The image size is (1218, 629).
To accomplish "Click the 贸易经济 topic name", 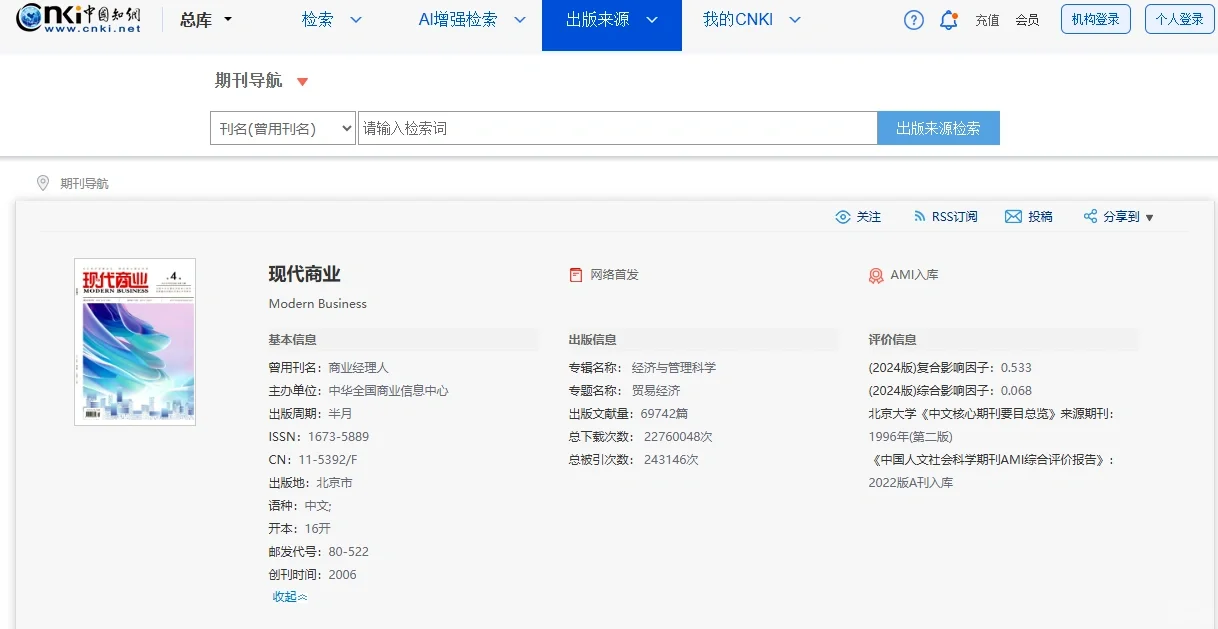I will point(656,391).
